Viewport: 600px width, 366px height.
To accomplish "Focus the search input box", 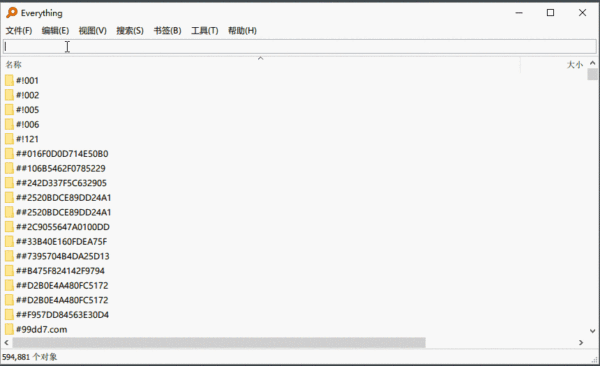I will pyautogui.click(x=300, y=47).
